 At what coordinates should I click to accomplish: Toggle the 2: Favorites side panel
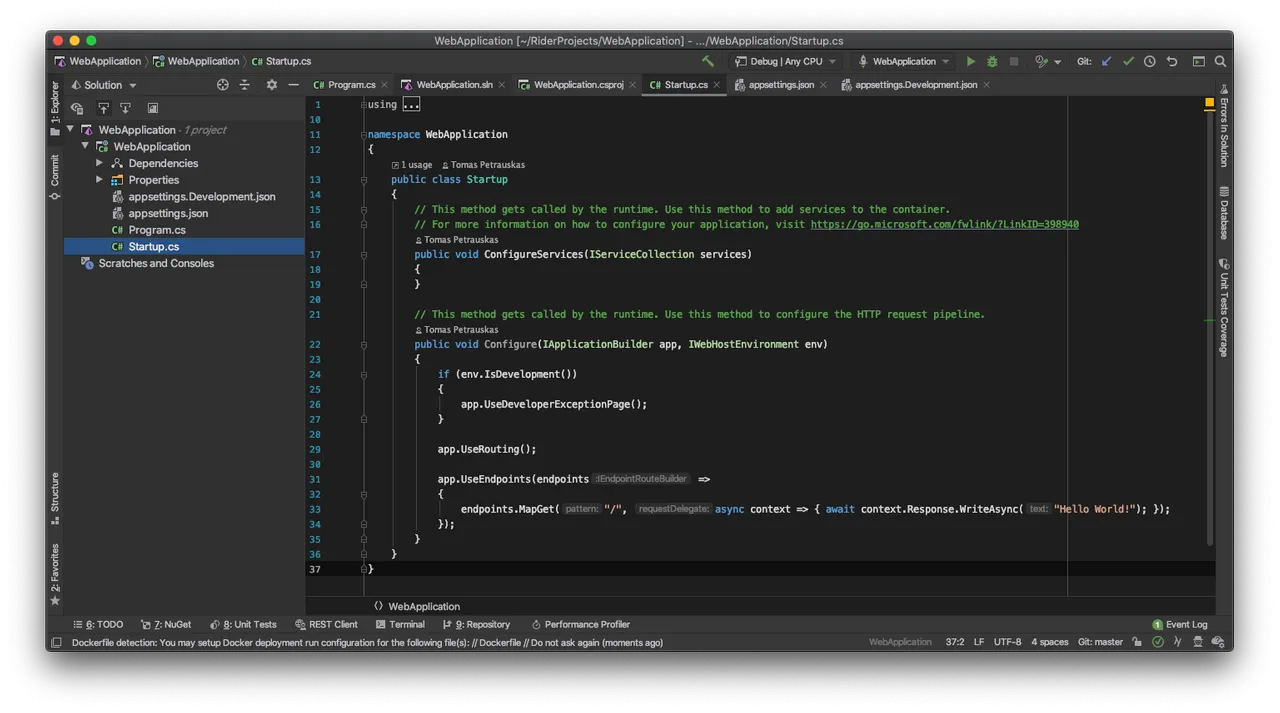pos(55,574)
